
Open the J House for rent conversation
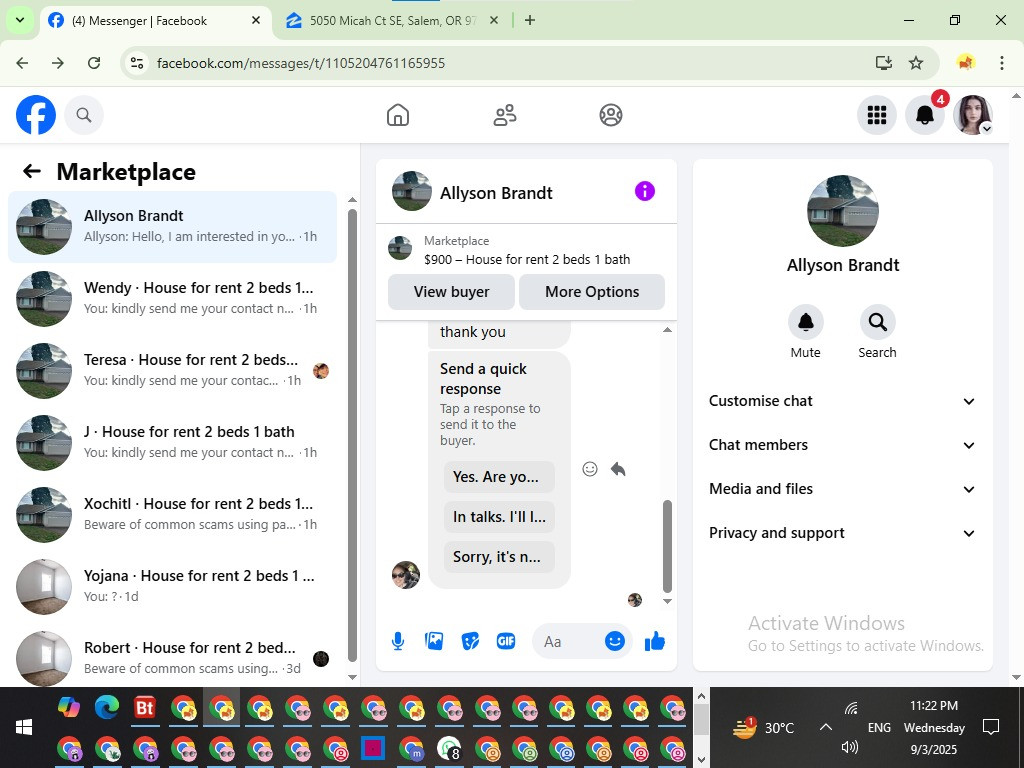tap(172, 442)
